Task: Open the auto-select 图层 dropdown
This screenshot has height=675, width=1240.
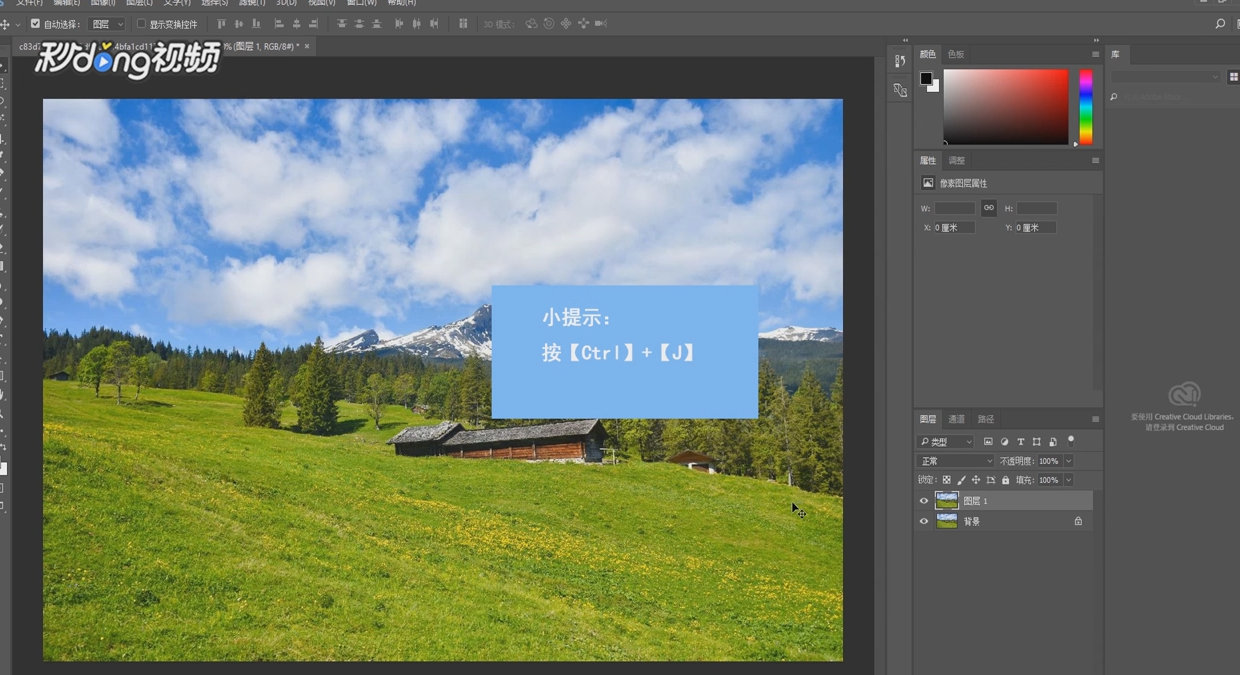Action: [x=107, y=24]
